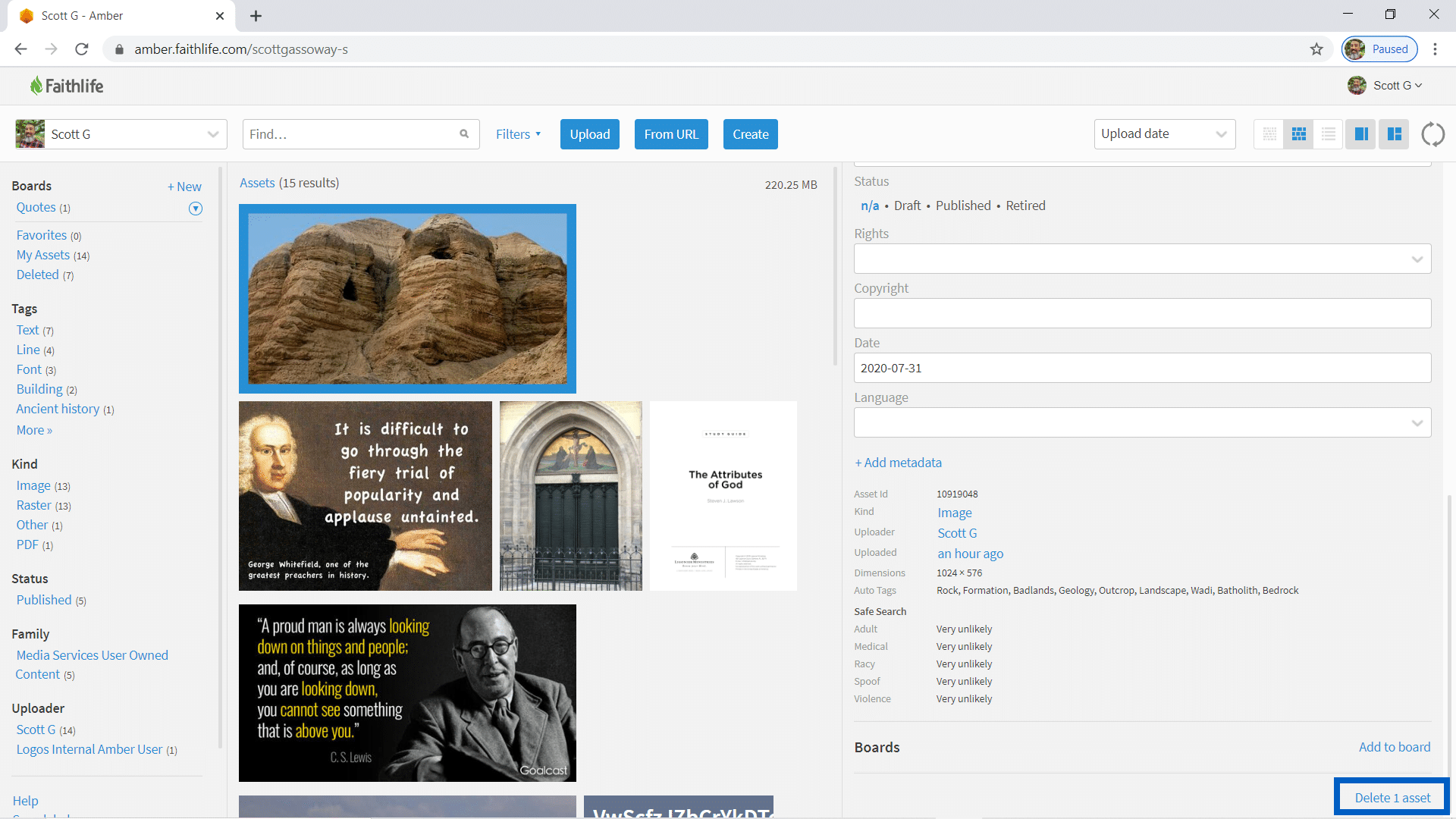Filter by Ancient history tag
The image size is (1456, 819).
pos(58,409)
